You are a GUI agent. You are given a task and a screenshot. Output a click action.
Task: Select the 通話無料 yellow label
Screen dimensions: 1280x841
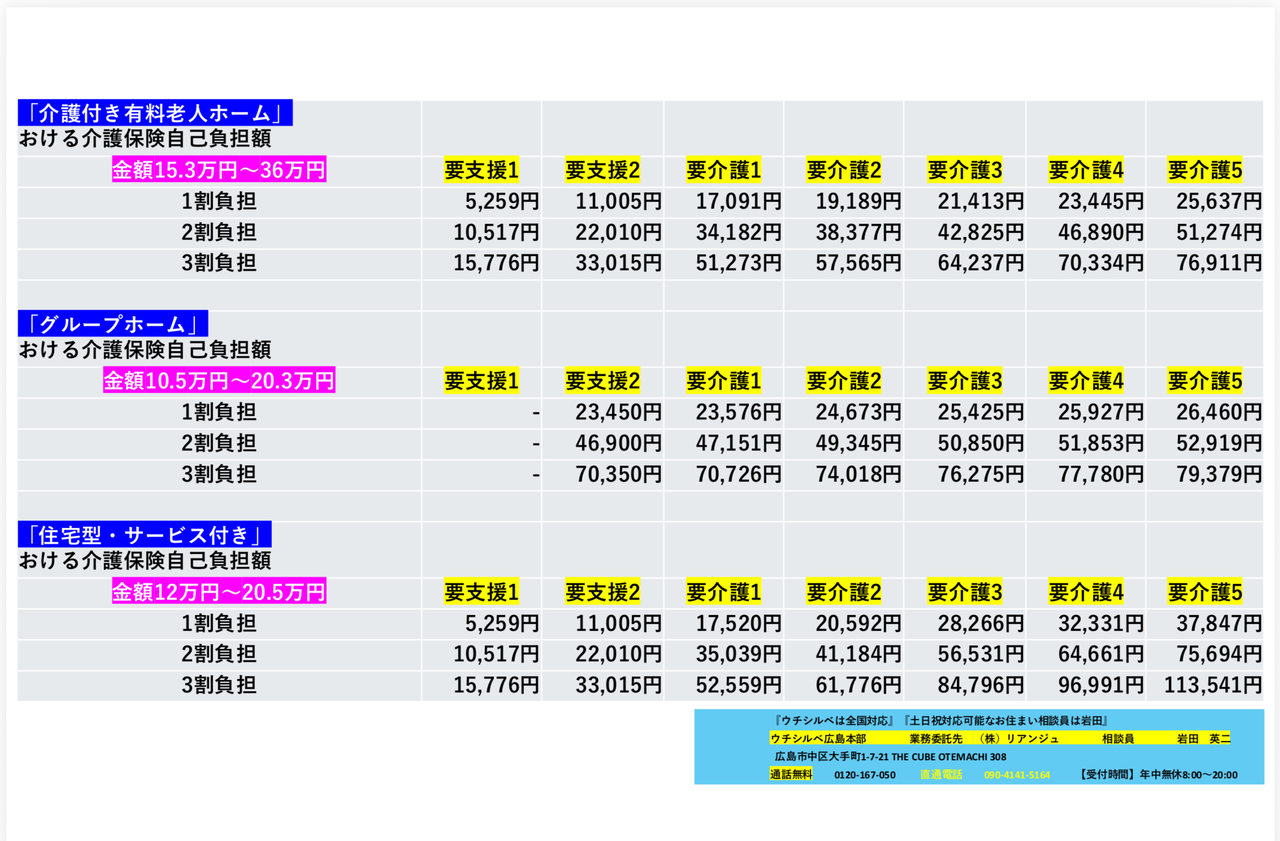coord(791,775)
